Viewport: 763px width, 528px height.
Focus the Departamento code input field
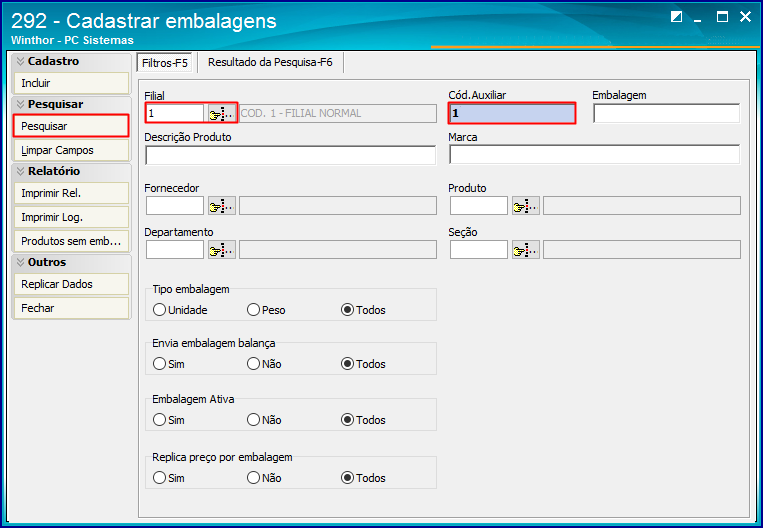click(x=175, y=250)
